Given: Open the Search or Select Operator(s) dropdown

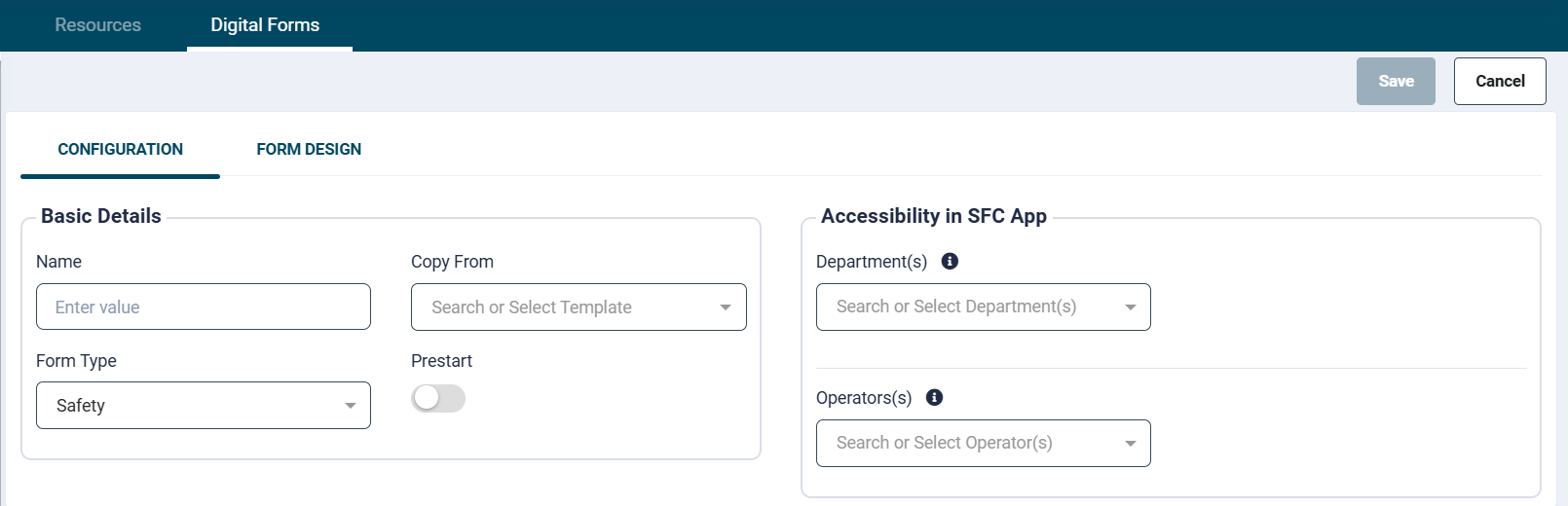Looking at the screenshot, I should click(x=983, y=444).
